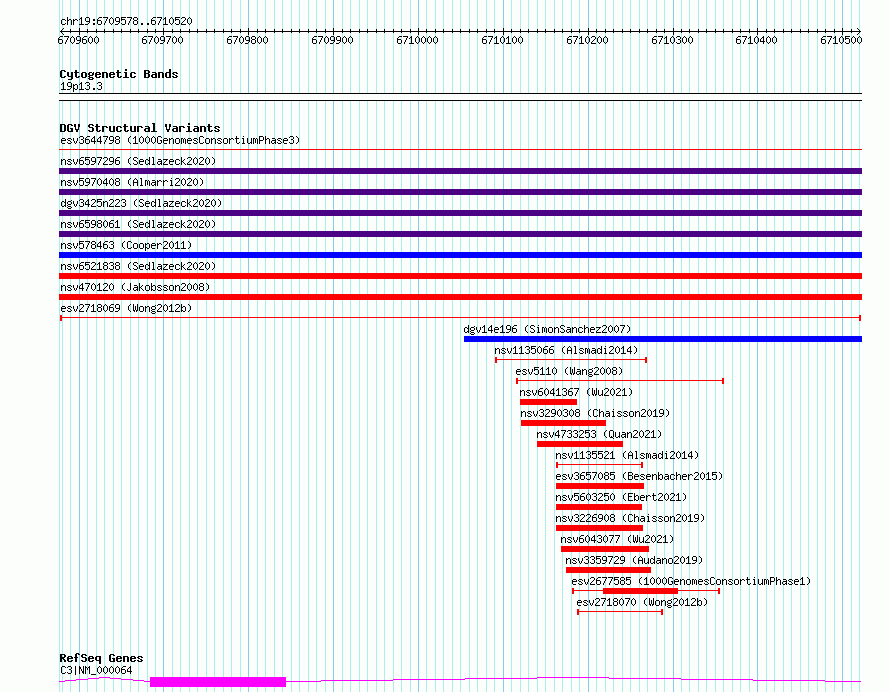Select the nsv6597296 (Sedlazeck2020) purple bar

(460, 171)
